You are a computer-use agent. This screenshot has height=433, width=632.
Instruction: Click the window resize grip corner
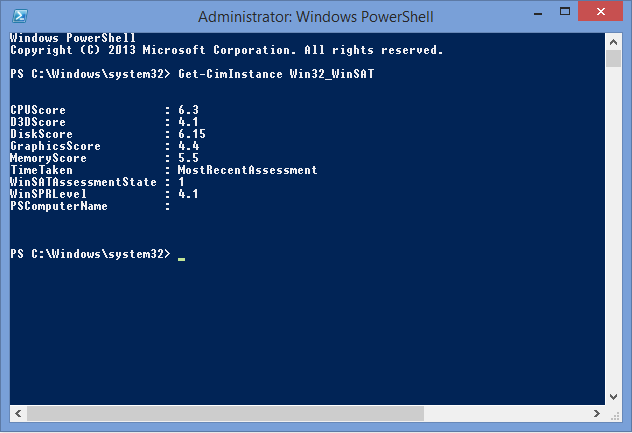(614, 415)
